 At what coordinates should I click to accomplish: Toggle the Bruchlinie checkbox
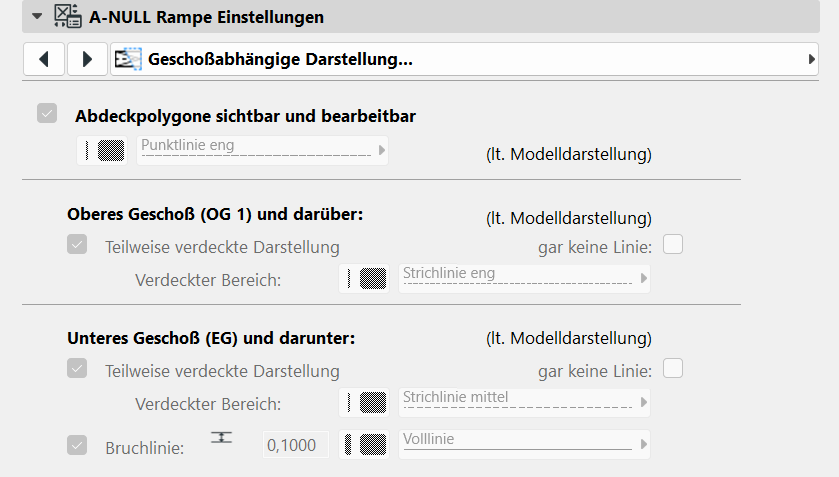coord(77,445)
